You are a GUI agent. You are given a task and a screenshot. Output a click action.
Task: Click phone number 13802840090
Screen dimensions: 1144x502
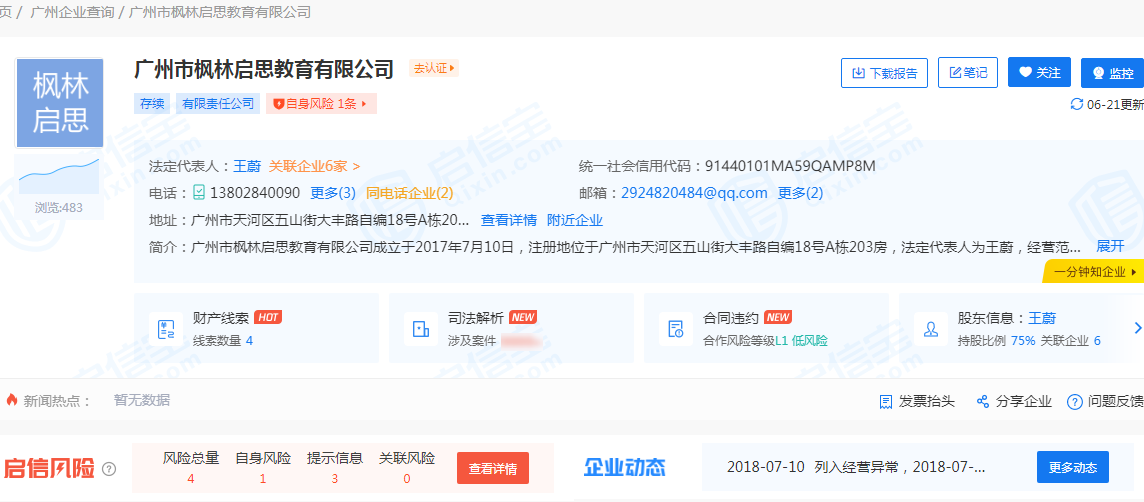click(x=255, y=193)
